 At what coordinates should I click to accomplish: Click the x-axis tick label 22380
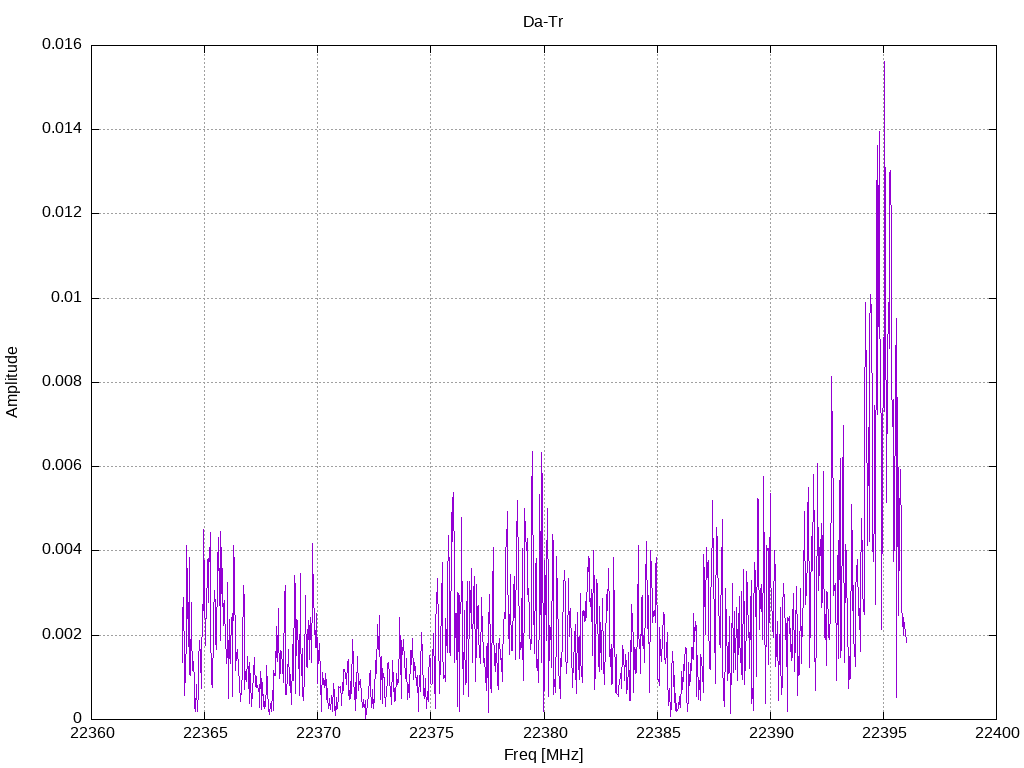(x=544, y=733)
